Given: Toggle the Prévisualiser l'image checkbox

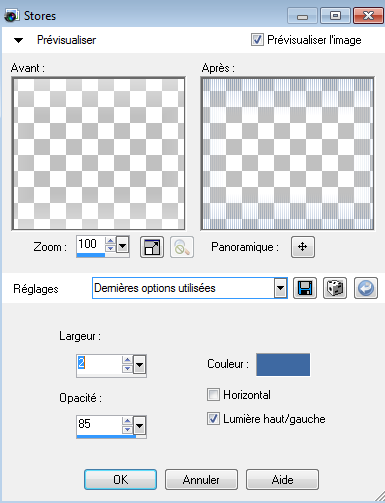Looking at the screenshot, I should point(257,40).
